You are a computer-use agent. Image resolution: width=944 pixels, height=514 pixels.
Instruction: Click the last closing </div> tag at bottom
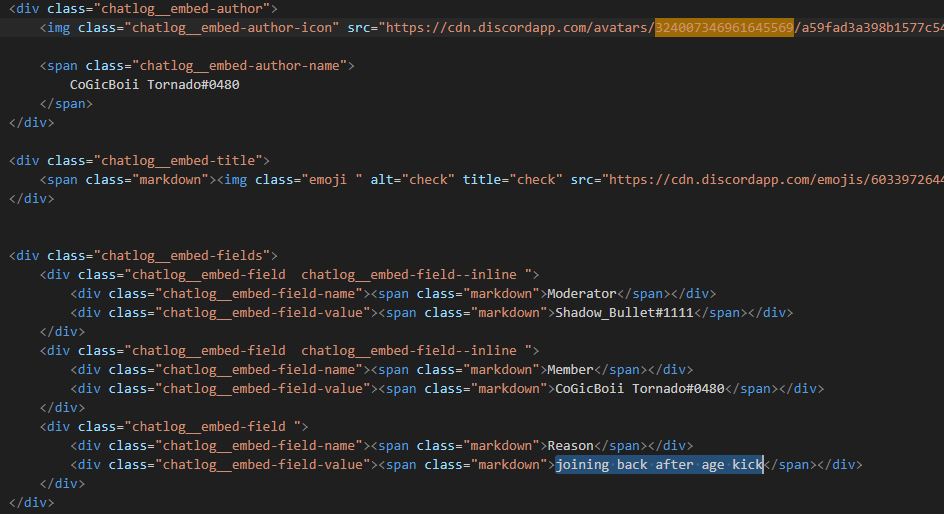pos(31,503)
